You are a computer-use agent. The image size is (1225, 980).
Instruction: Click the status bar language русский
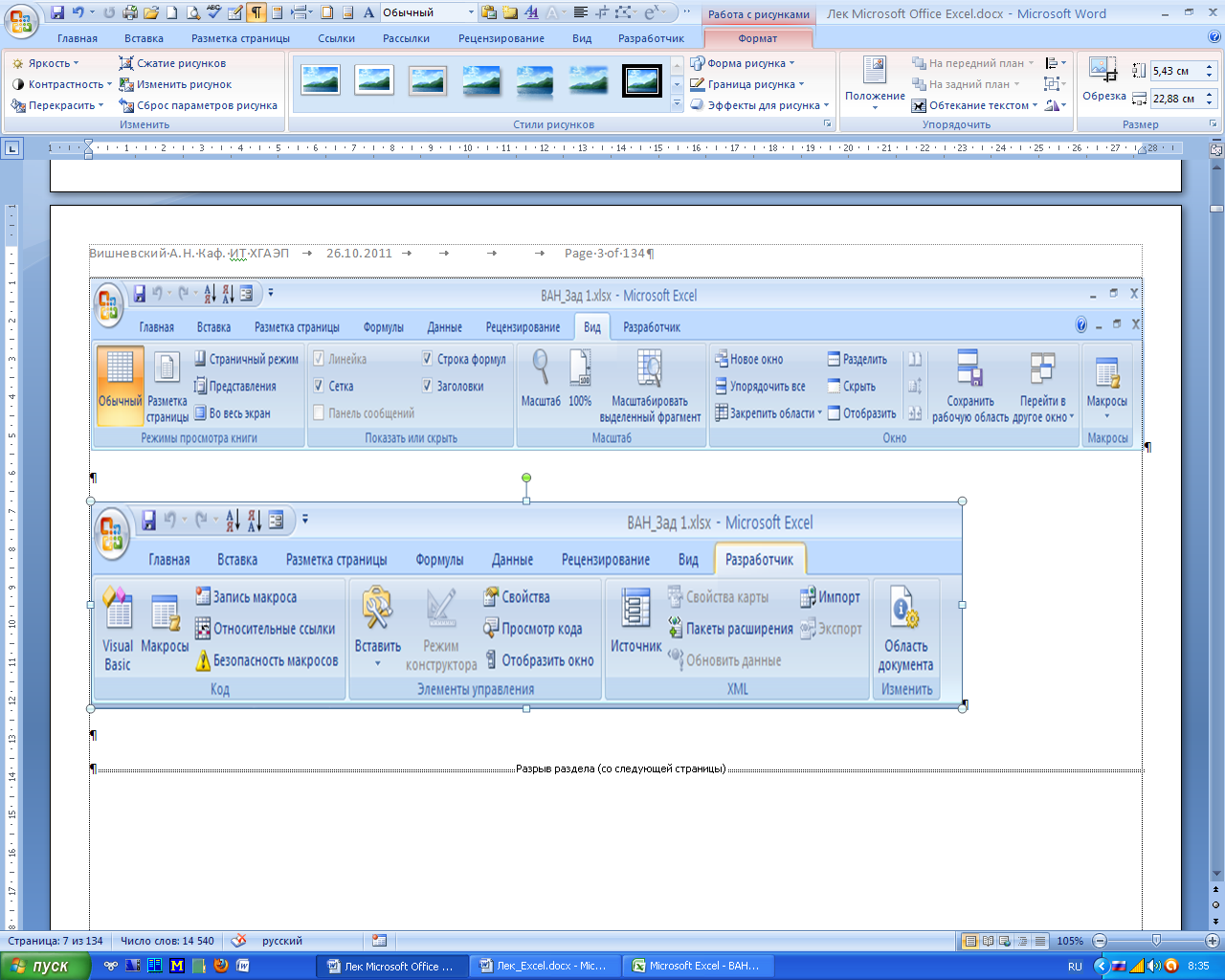click(x=282, y=941)
